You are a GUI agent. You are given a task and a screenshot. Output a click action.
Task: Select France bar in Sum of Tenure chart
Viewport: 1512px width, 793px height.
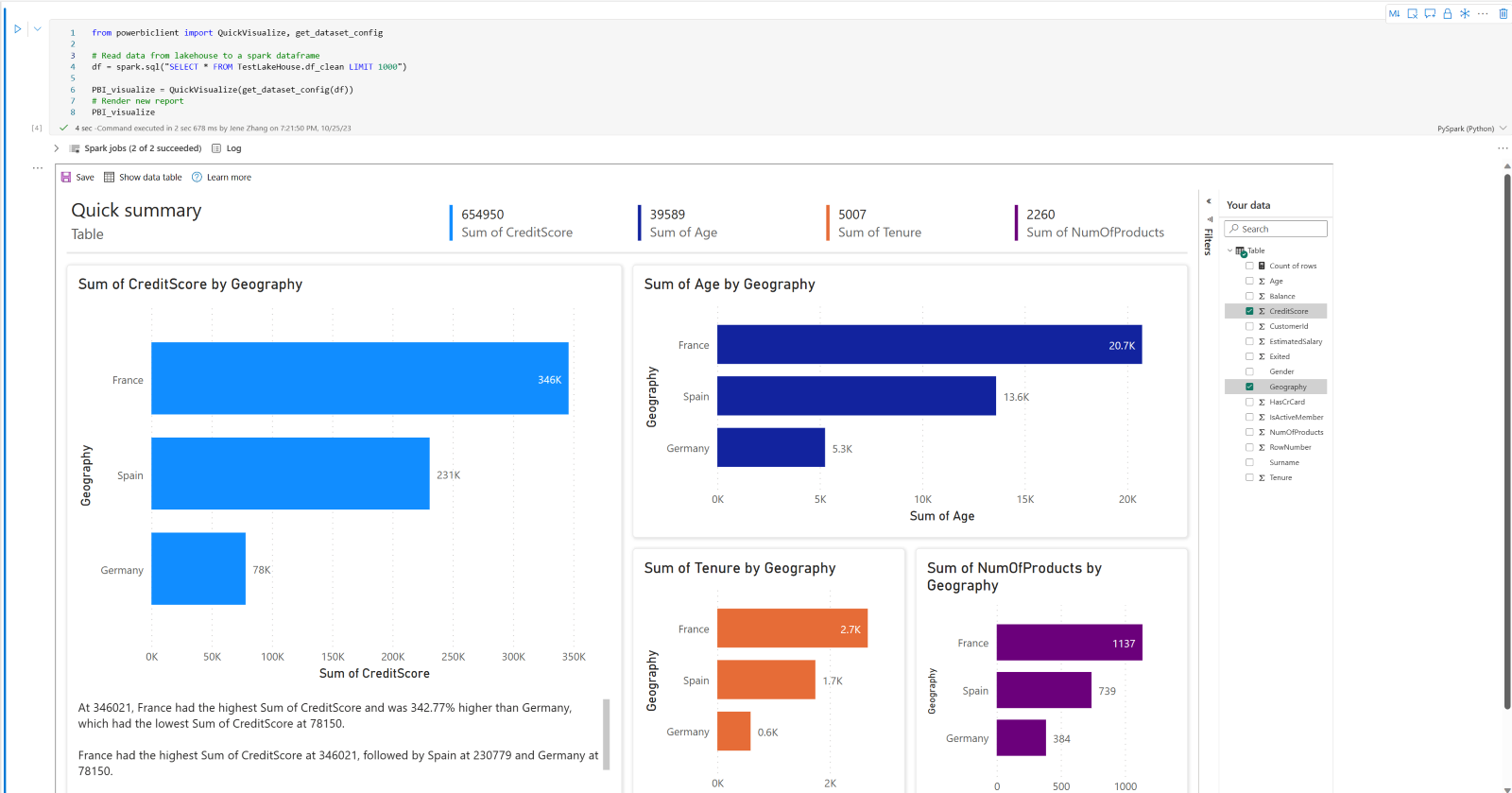[792, 629]
